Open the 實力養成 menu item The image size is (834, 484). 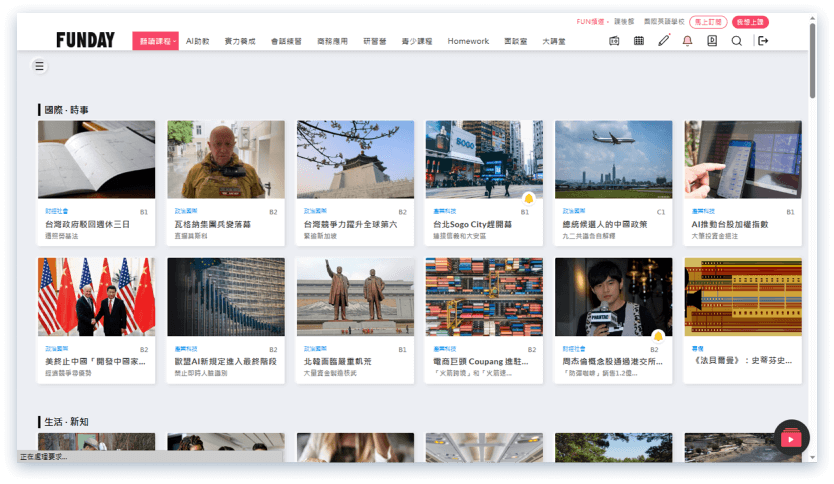pyautogui.click(x=240, y=41)
